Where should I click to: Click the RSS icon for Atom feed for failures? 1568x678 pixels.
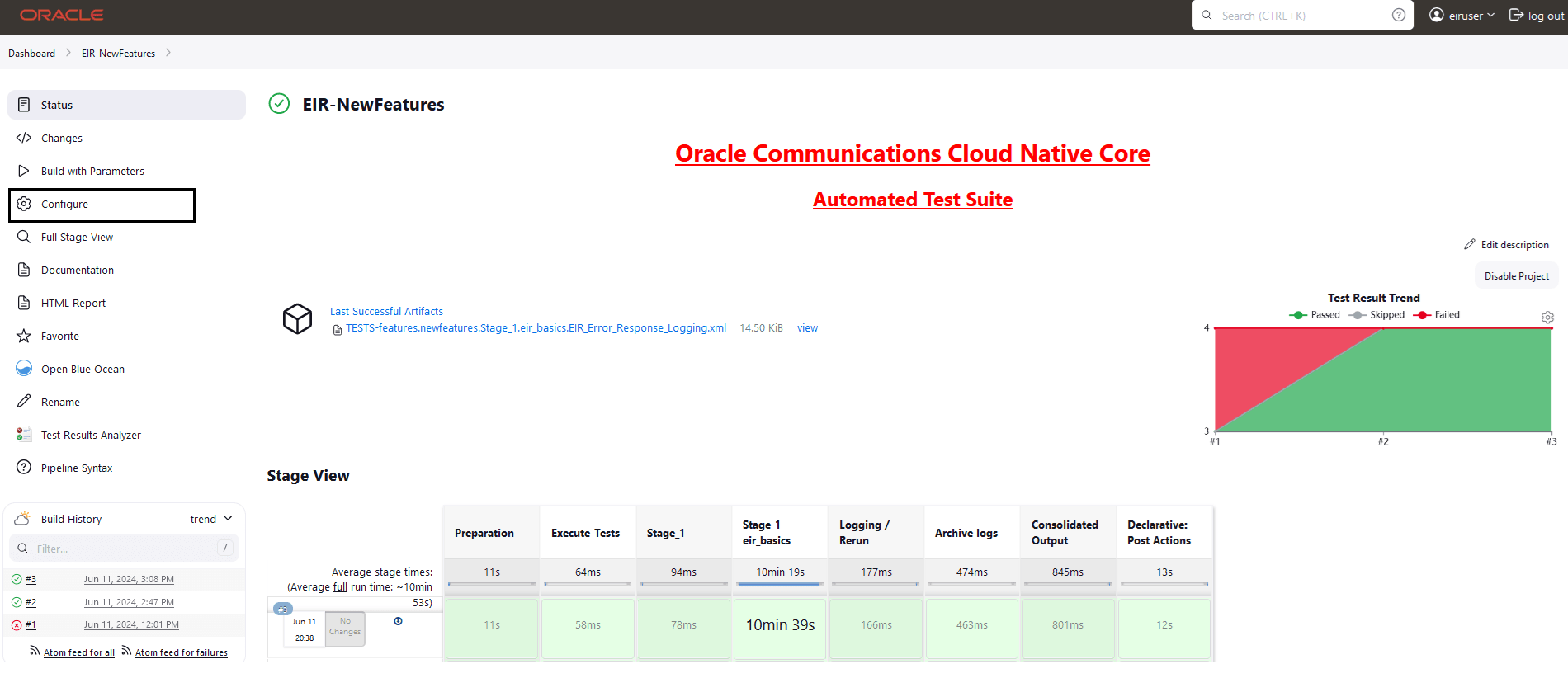pyautogui.click(x=126, y=651)
